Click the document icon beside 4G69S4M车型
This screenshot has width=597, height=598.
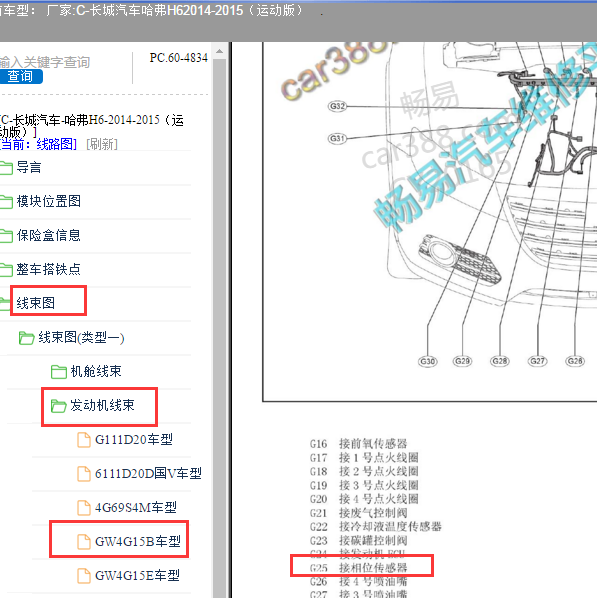[x=84, y=508]
